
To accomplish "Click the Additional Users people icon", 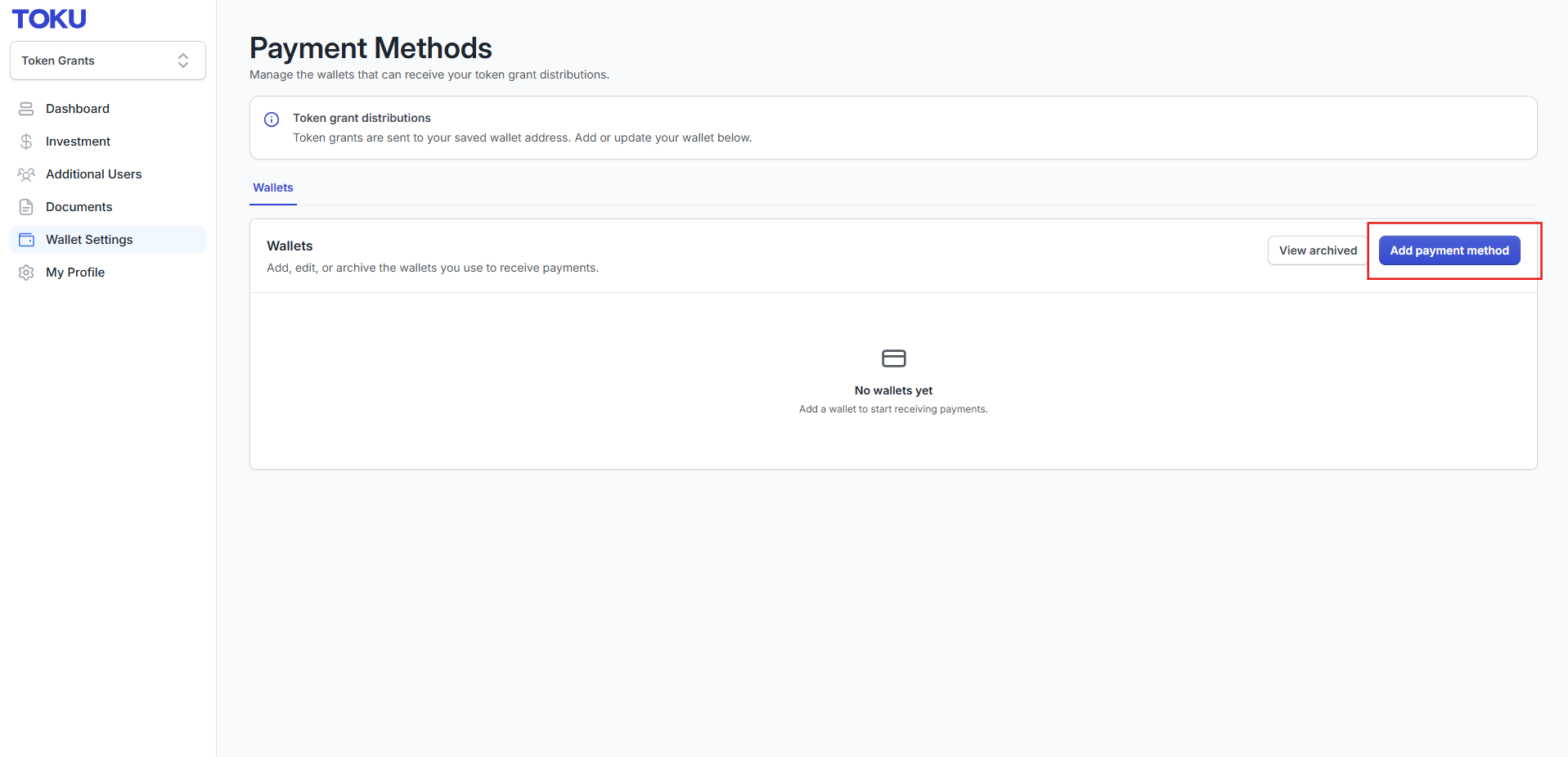I will tap(26, 174).
